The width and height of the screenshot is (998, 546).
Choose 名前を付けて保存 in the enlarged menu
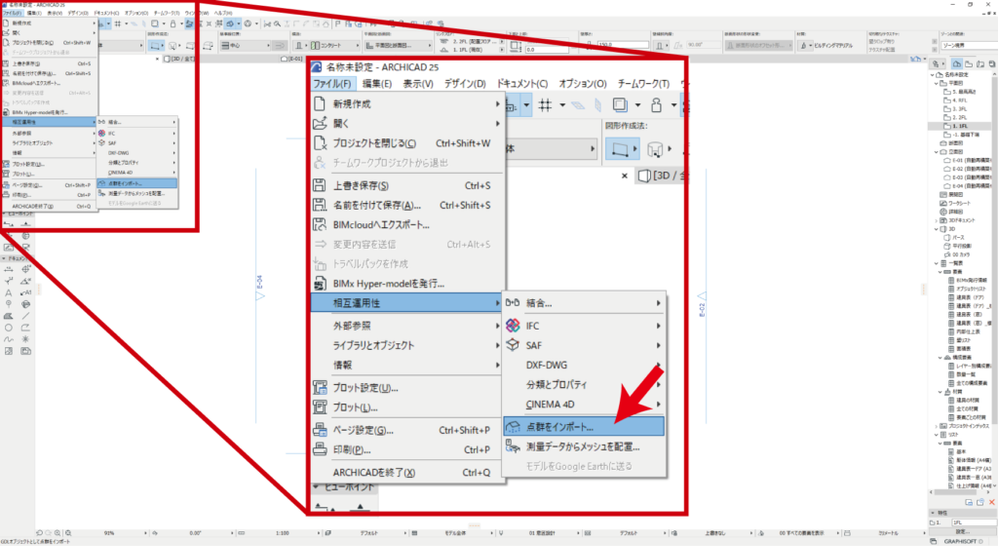[x=407, y=205]
